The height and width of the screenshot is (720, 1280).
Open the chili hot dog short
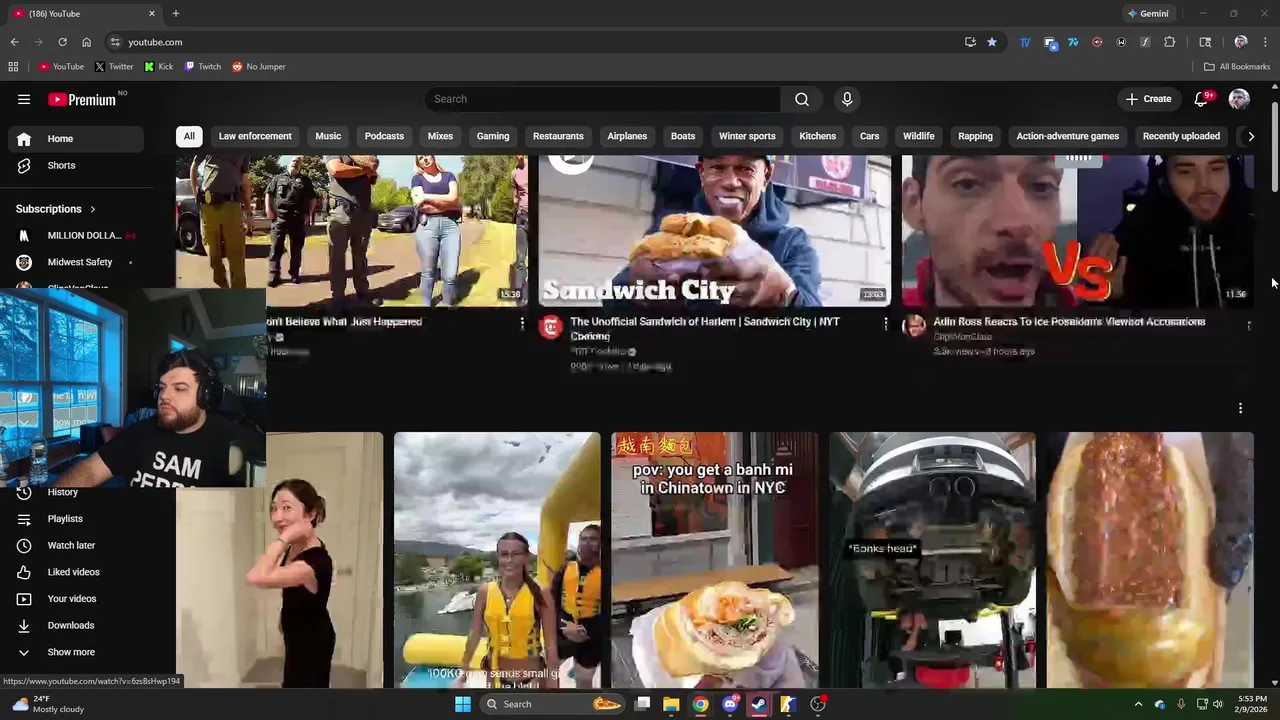click(x=1150, y=560)
